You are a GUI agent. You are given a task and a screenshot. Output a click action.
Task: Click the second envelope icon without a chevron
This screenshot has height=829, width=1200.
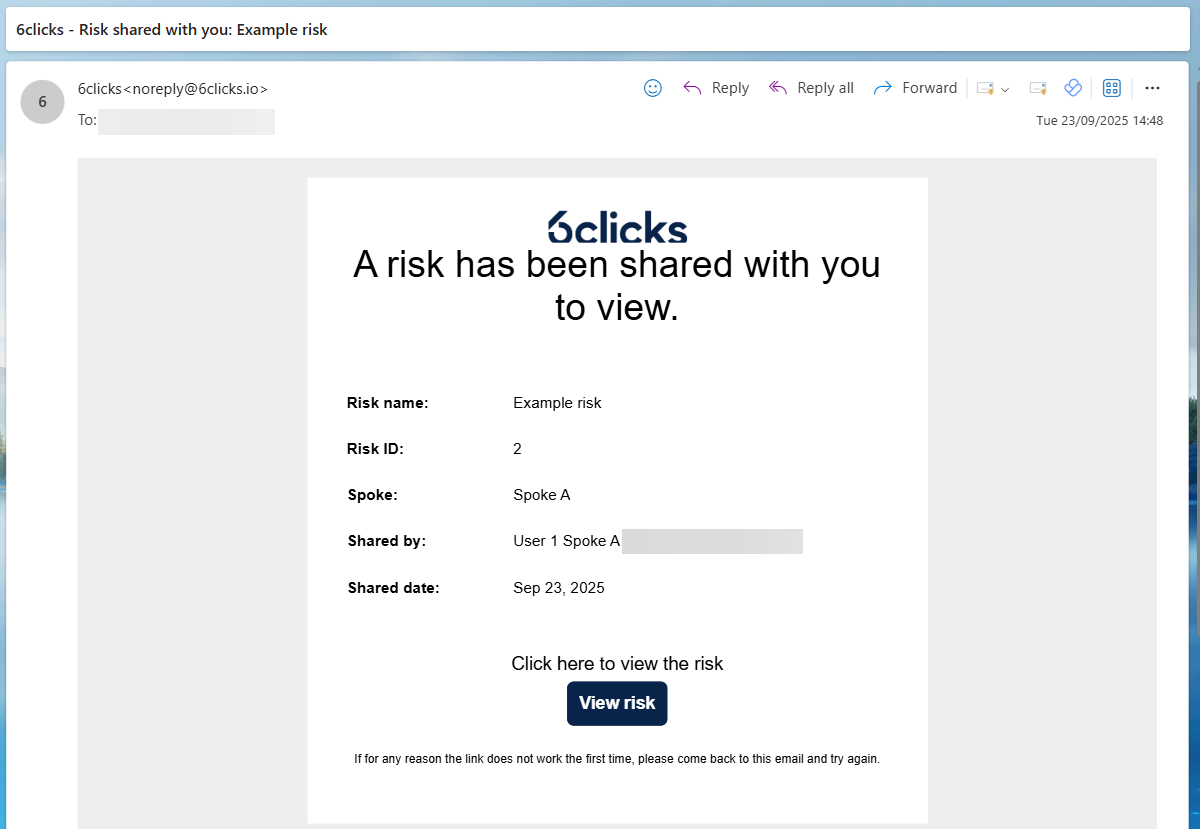(1038, 88)
